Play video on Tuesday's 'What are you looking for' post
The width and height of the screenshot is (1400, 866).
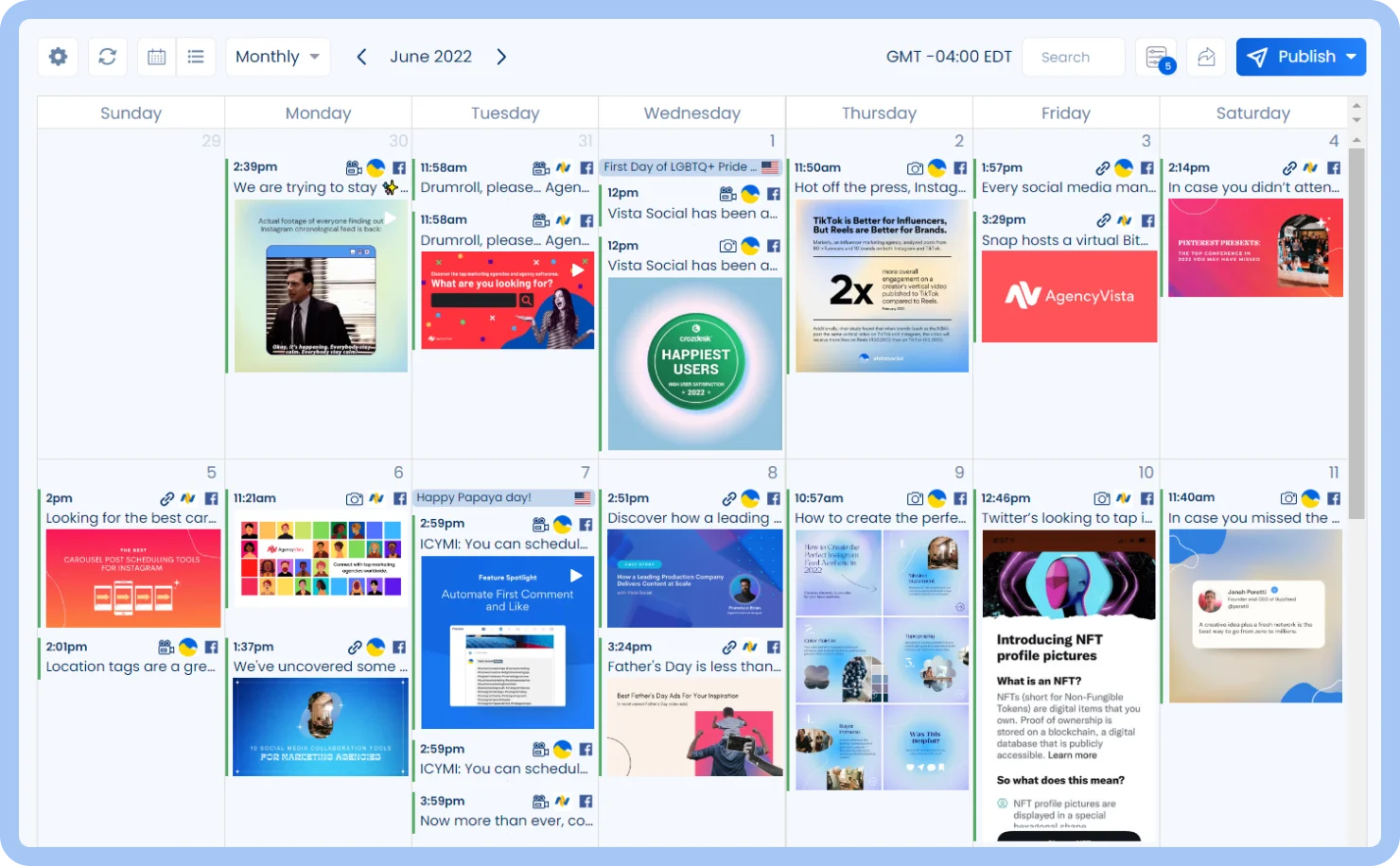pyautogui.click(x=576, y=270)
